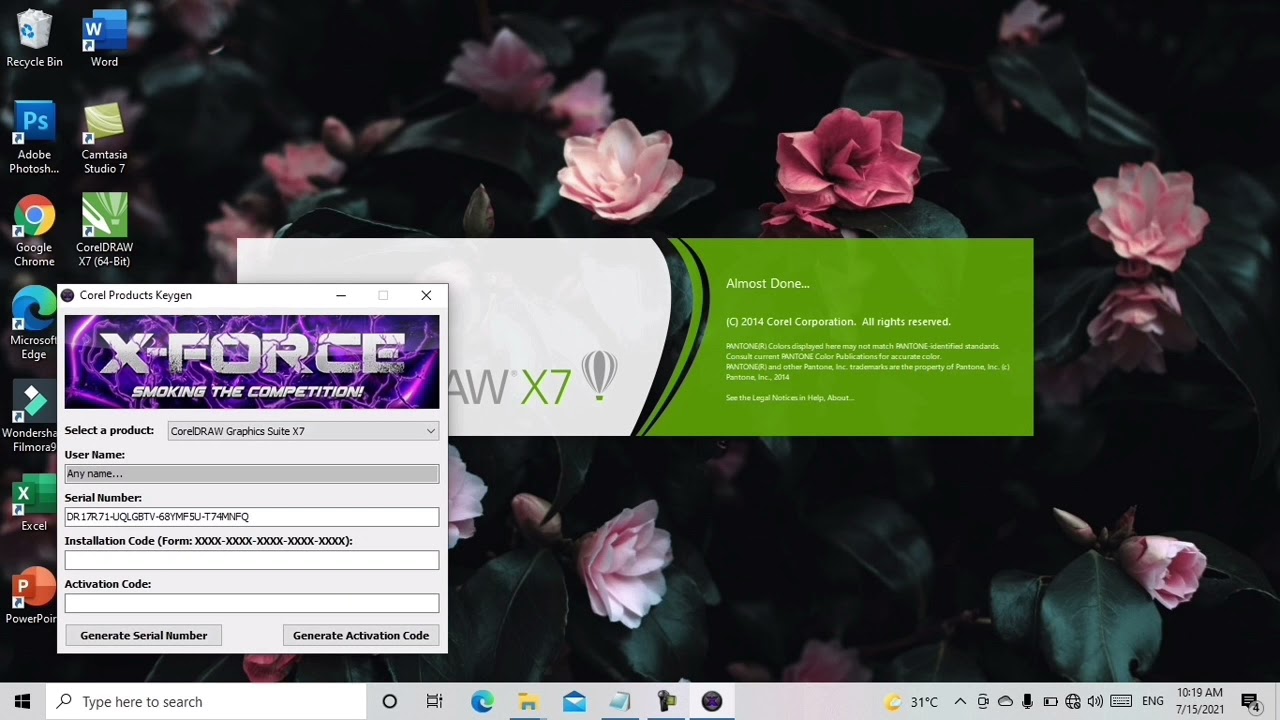The image size is (1280, 720).
Task: Open the PowerPoint desktop shortcut
Action: tap(32, 596)
